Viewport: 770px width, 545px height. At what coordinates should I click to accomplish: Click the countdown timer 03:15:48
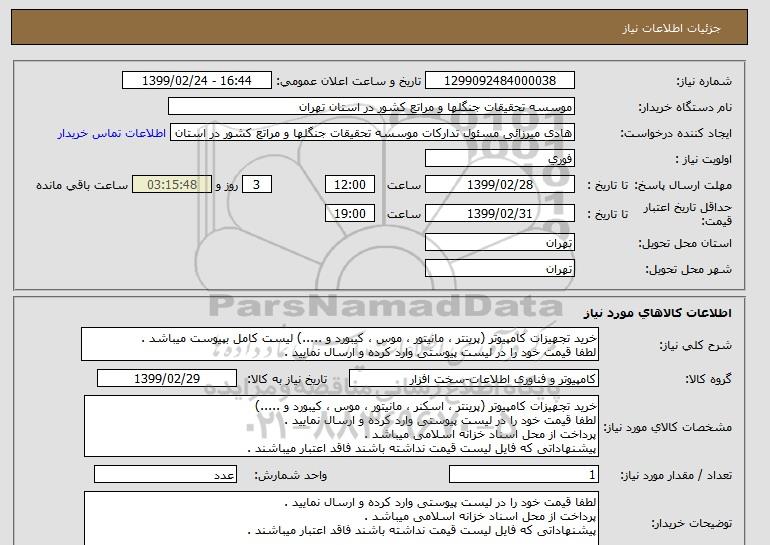pyautogui.click(x=172, y=185)
